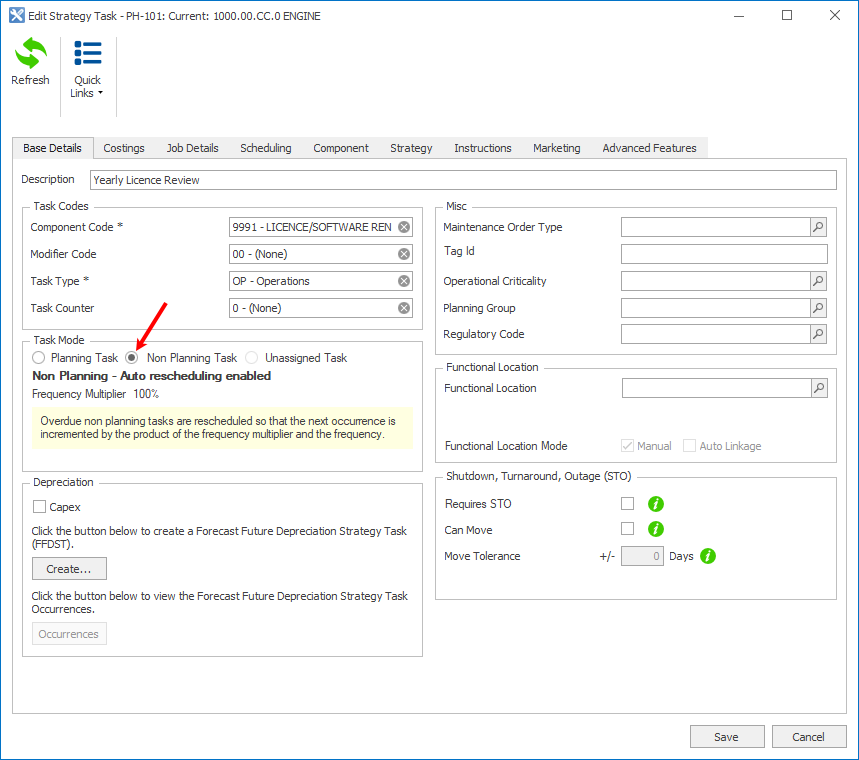Click the Create... depreciation button
Image resolution: width=859 pixels, height=760 pixels.
(x=69, y=569)
